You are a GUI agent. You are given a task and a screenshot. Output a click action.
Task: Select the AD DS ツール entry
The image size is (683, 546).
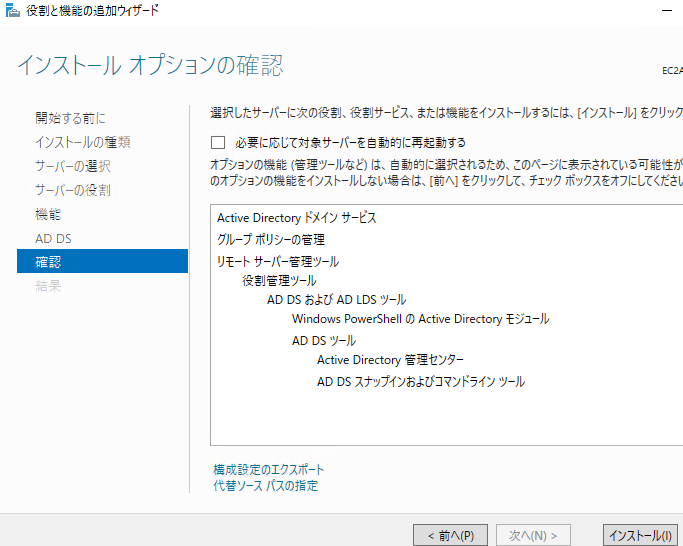tap(324, 341)
